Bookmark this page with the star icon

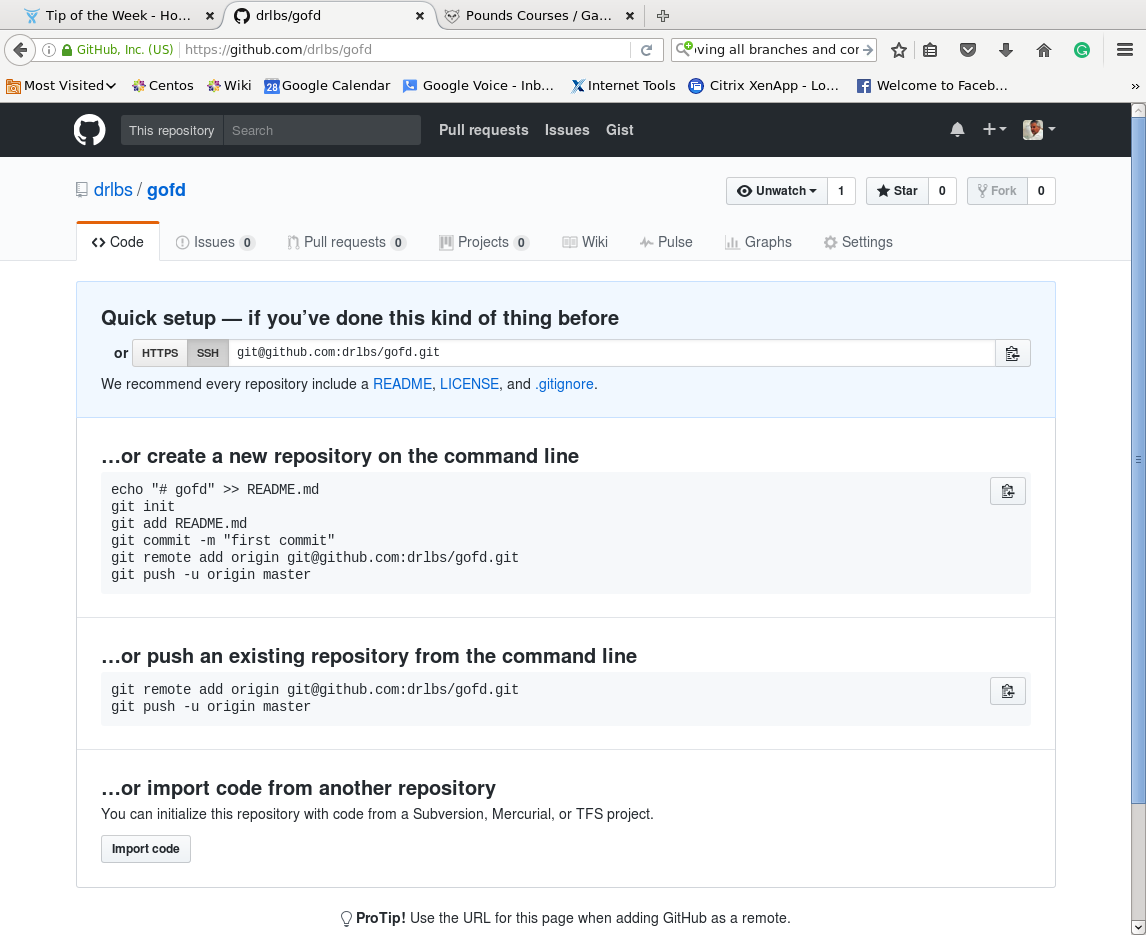(898, 50)
